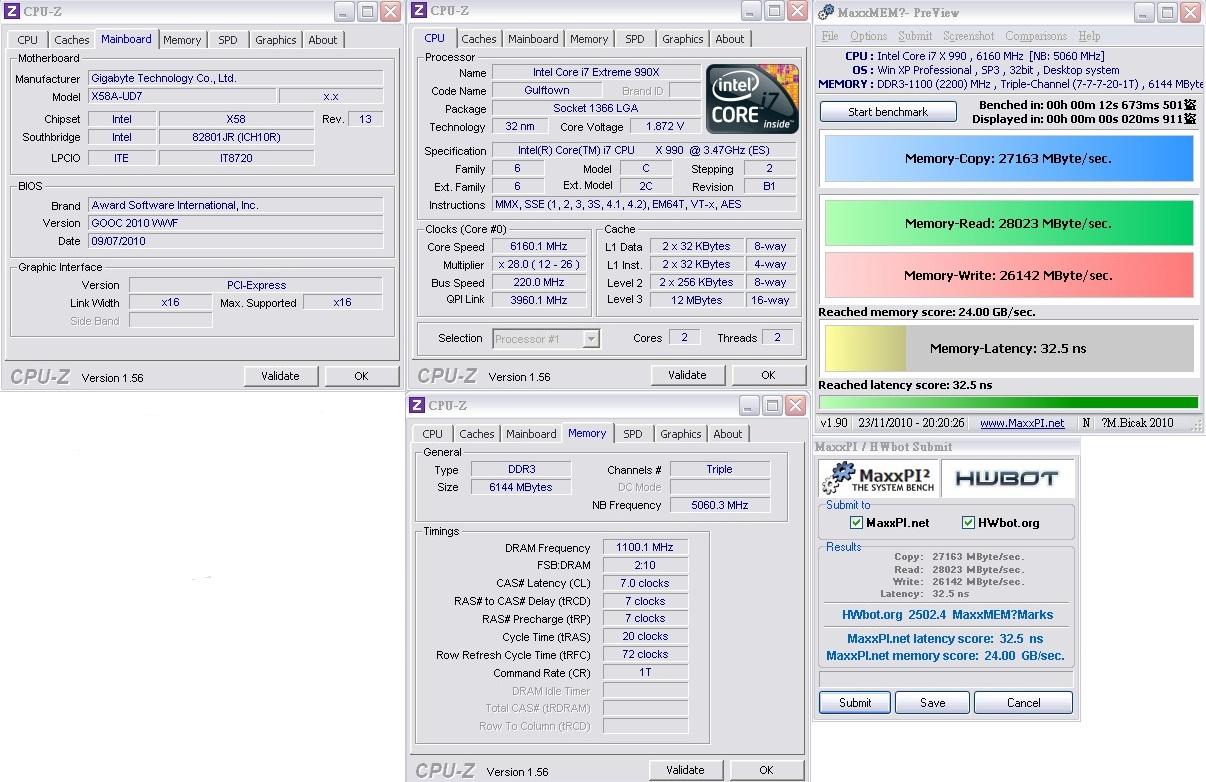
Task: Click the MaxxMEM gear icon in title bar
Action: [826, 12]
